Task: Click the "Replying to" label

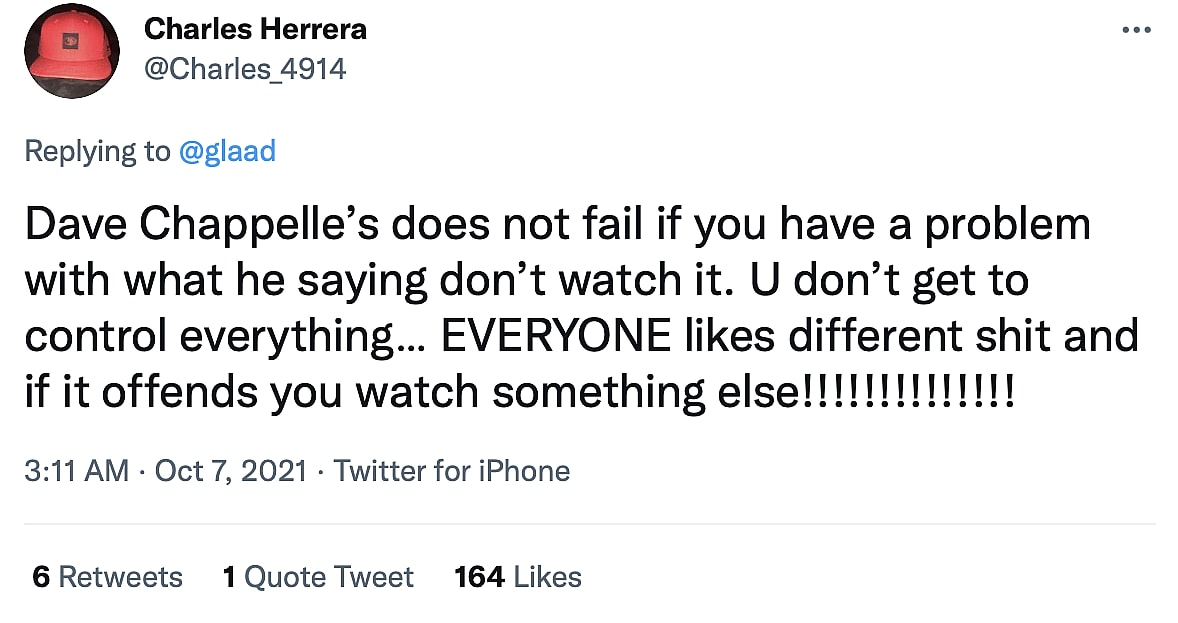Action: (97, 151)
